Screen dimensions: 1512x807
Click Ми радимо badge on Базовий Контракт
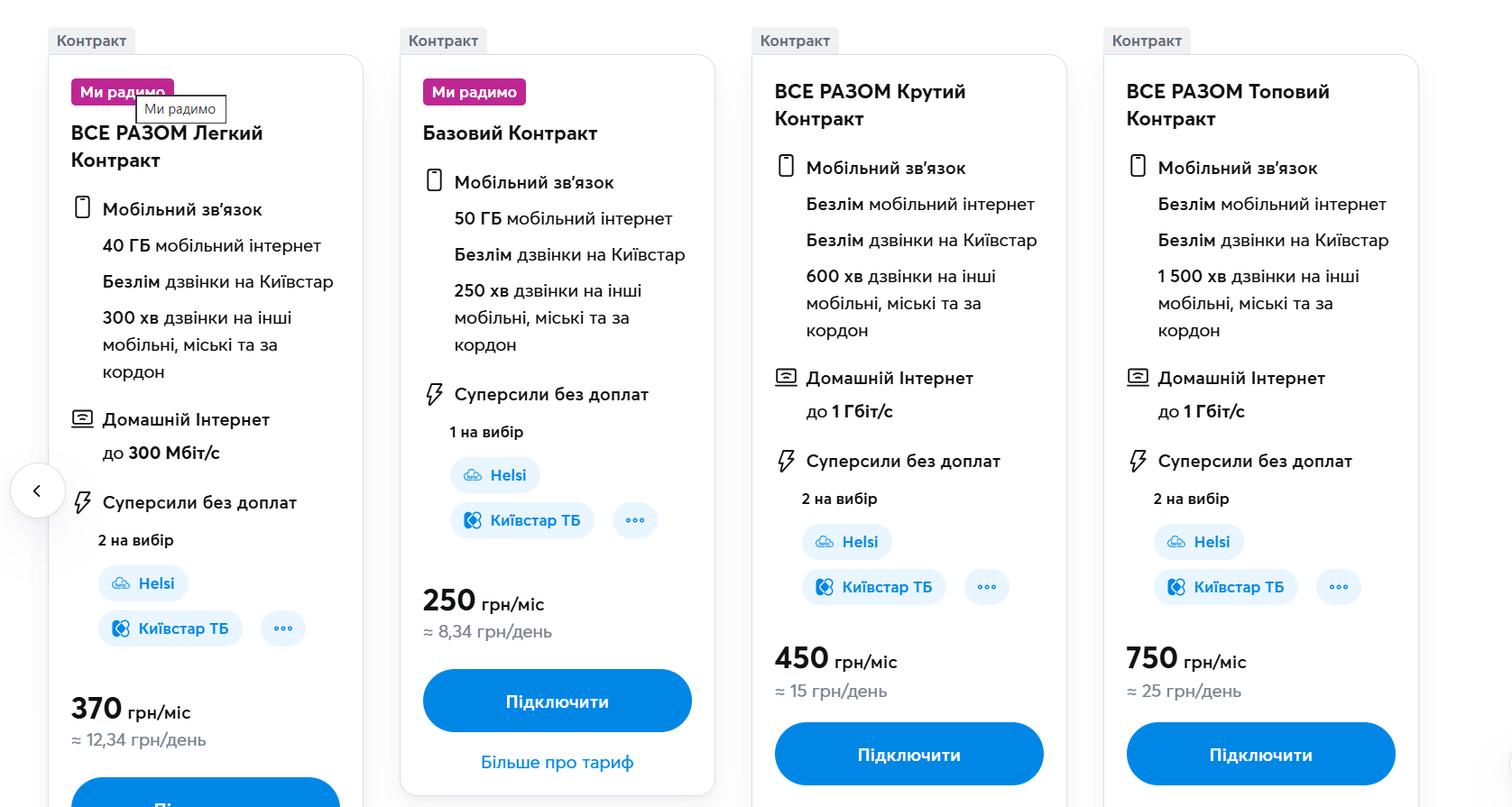pyautogui.click(x=474, y=92)
